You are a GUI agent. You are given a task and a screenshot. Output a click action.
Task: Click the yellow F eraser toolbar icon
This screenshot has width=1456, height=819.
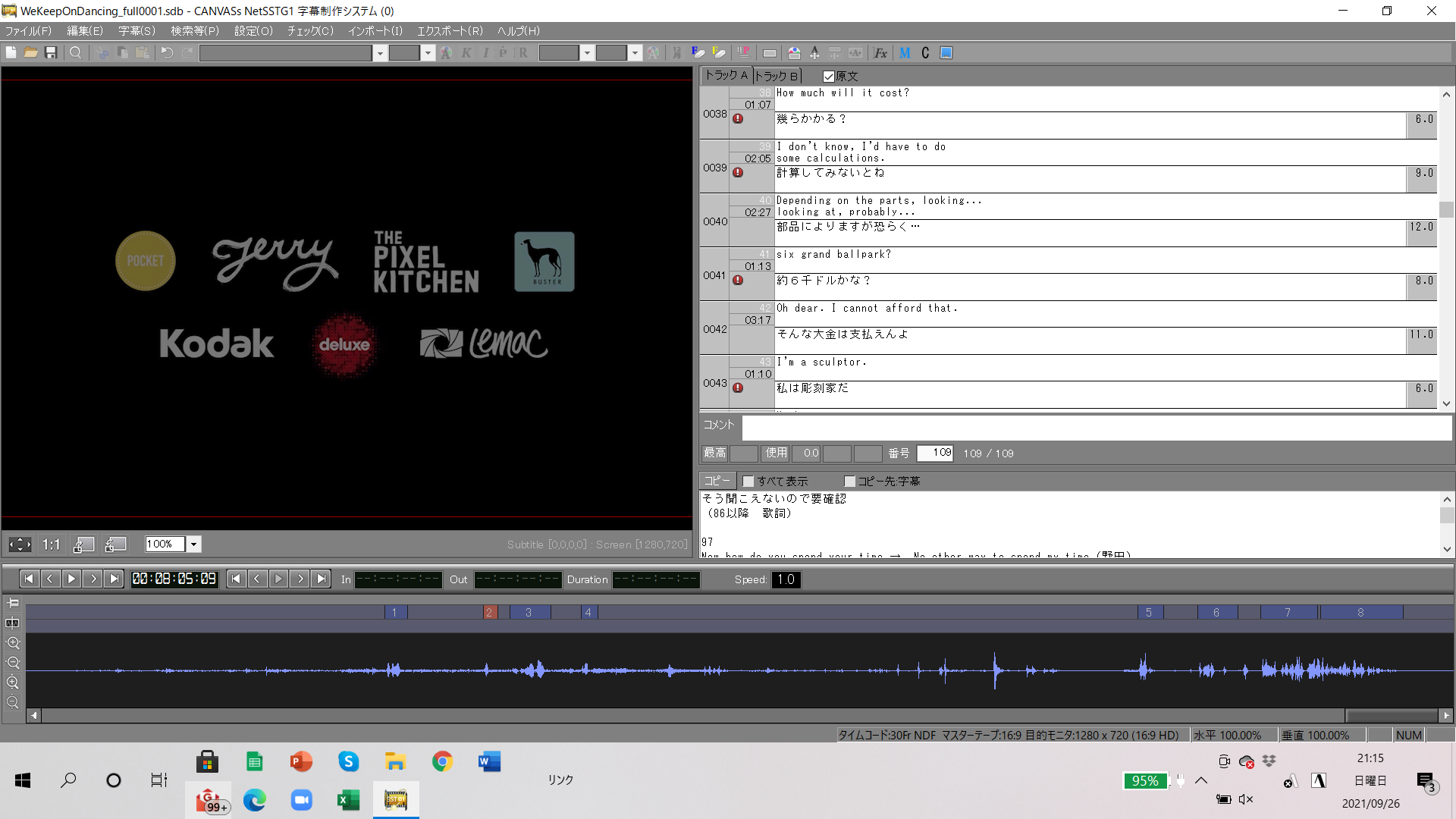pyautogui.click(x=719, y=52)
